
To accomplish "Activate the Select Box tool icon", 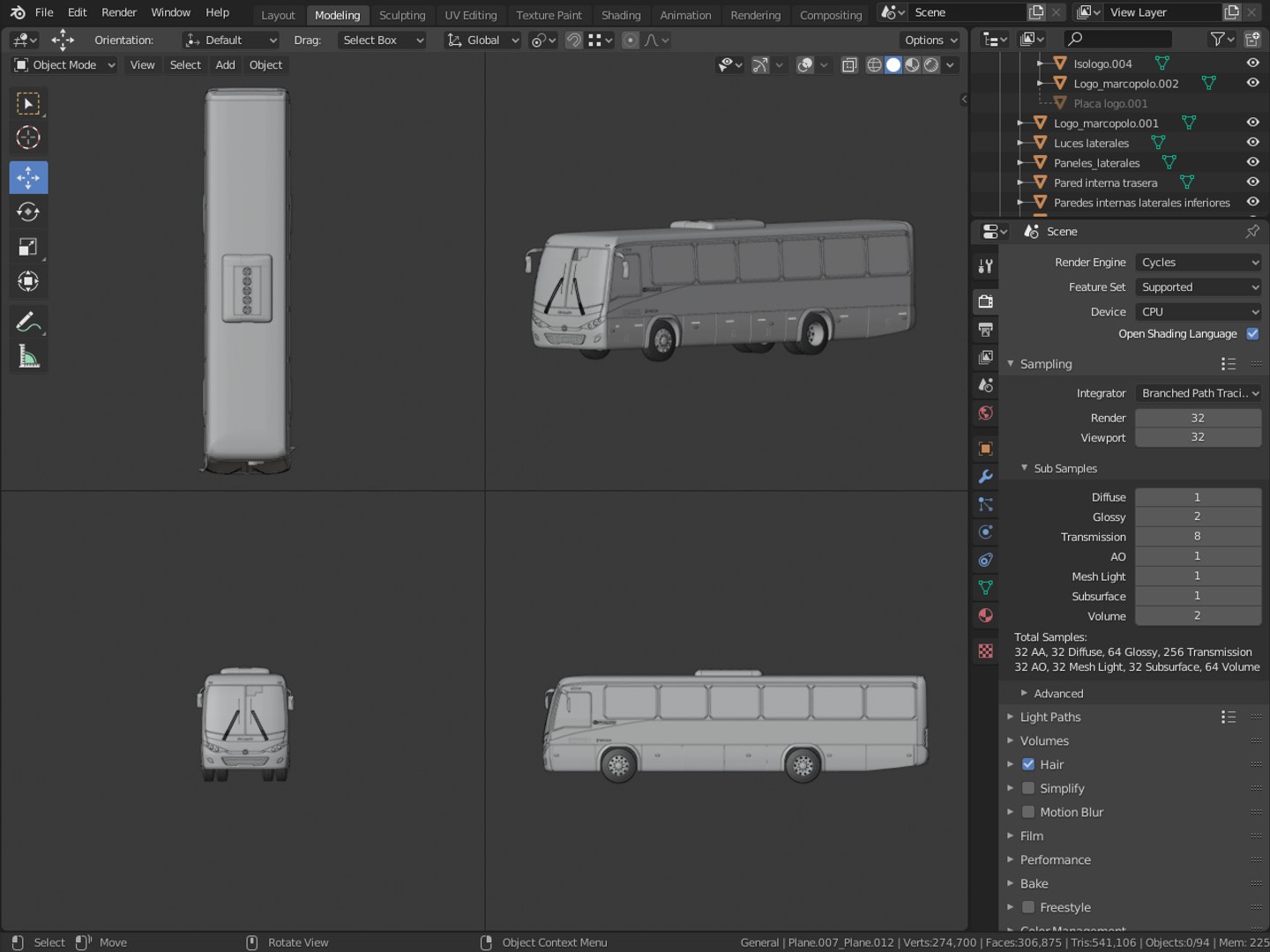I will pyautogui.click(x=28, y=104).
